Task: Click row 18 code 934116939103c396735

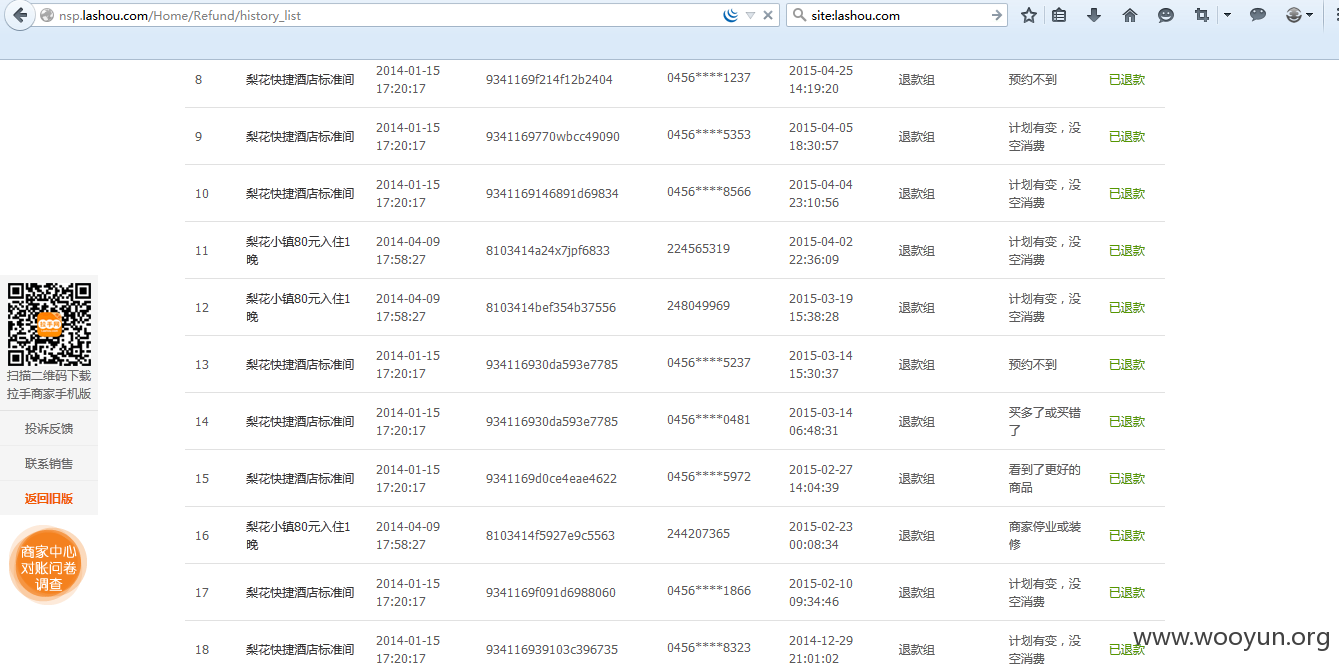Action: tap(552, 649)
